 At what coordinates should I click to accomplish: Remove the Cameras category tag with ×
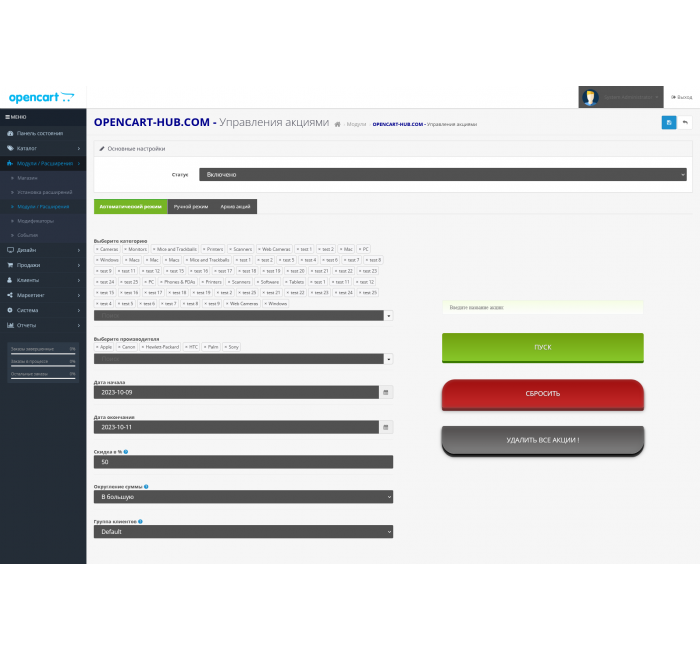(97, 249)
